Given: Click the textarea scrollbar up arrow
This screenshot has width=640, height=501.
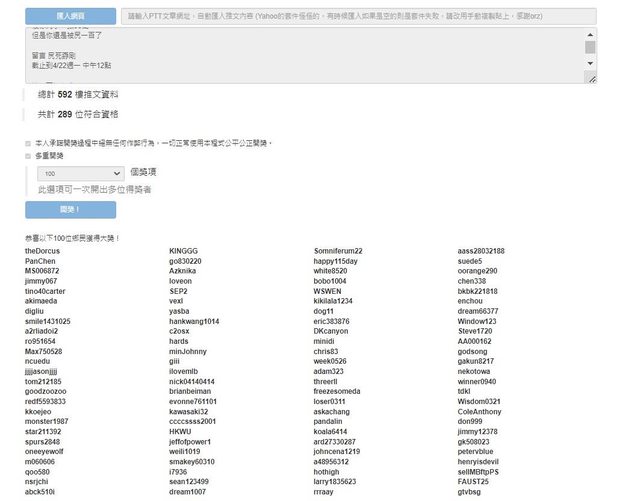Looking at the screenshot, I should pyautogui.click(x=590, y=34).
